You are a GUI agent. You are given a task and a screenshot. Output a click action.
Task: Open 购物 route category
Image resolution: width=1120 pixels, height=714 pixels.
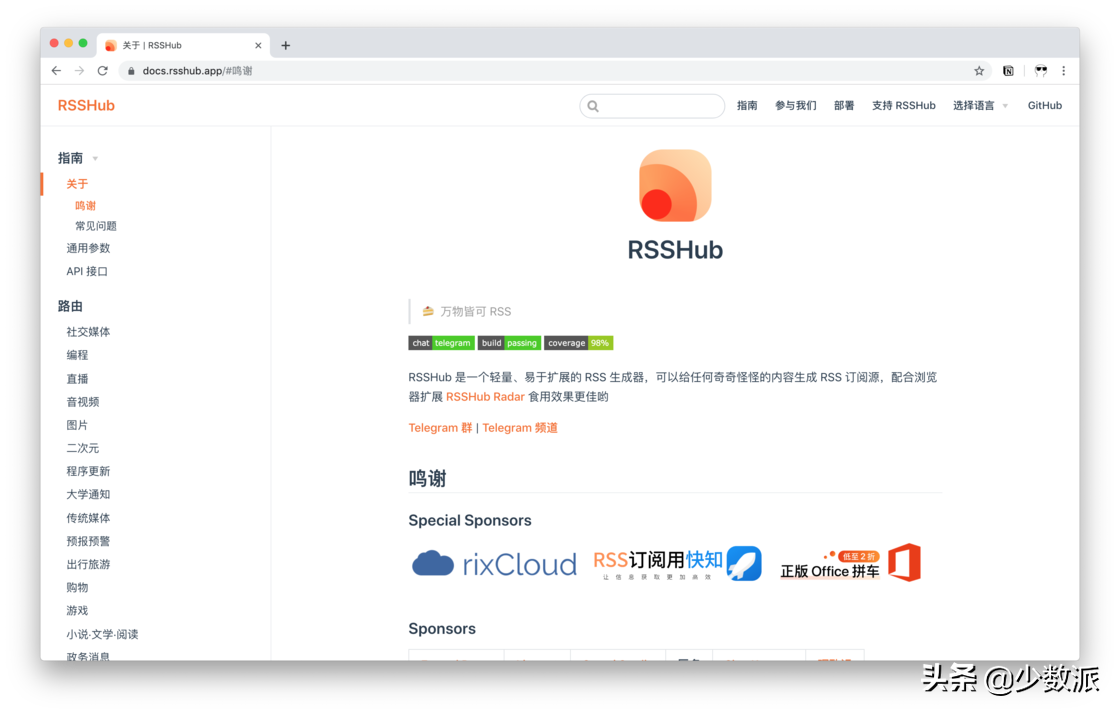77,588
